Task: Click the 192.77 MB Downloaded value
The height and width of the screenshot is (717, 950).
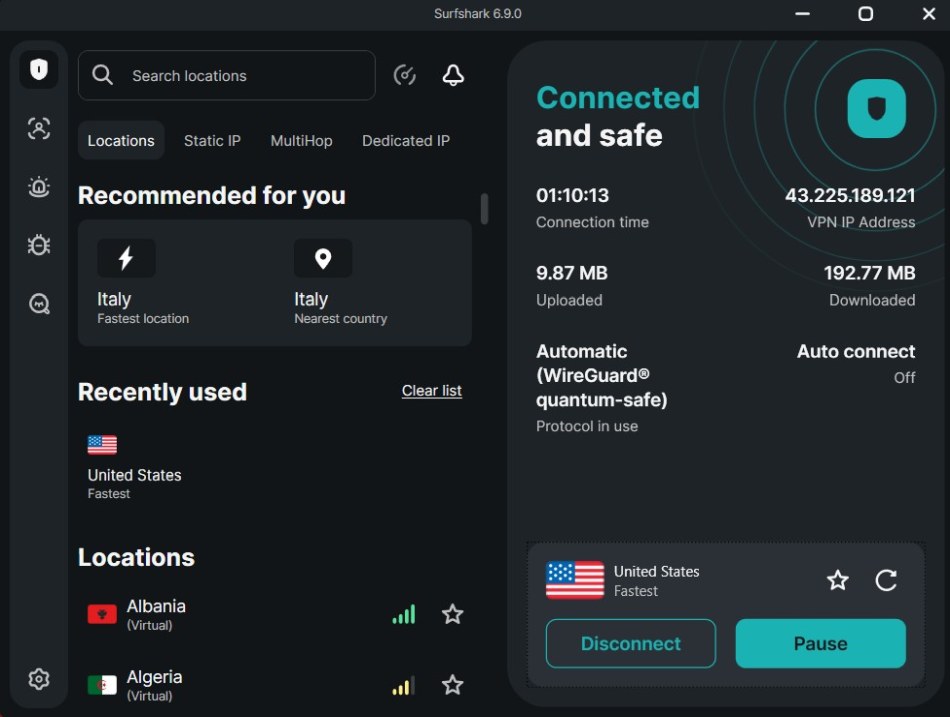Action: tap(869, 273)
